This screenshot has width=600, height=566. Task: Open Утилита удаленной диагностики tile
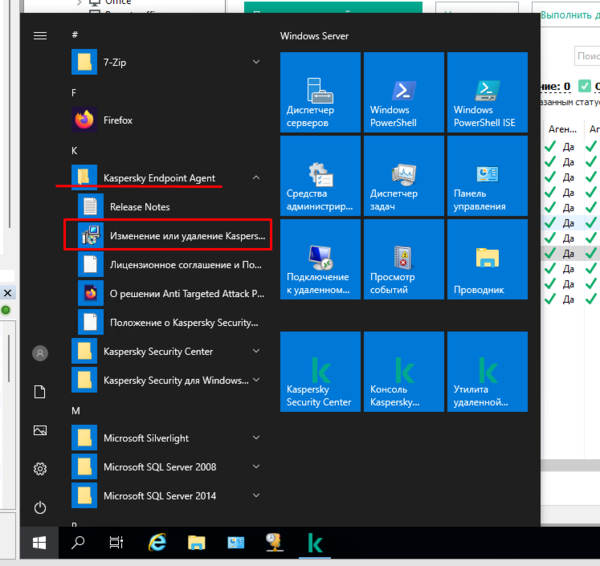(485, 371)
